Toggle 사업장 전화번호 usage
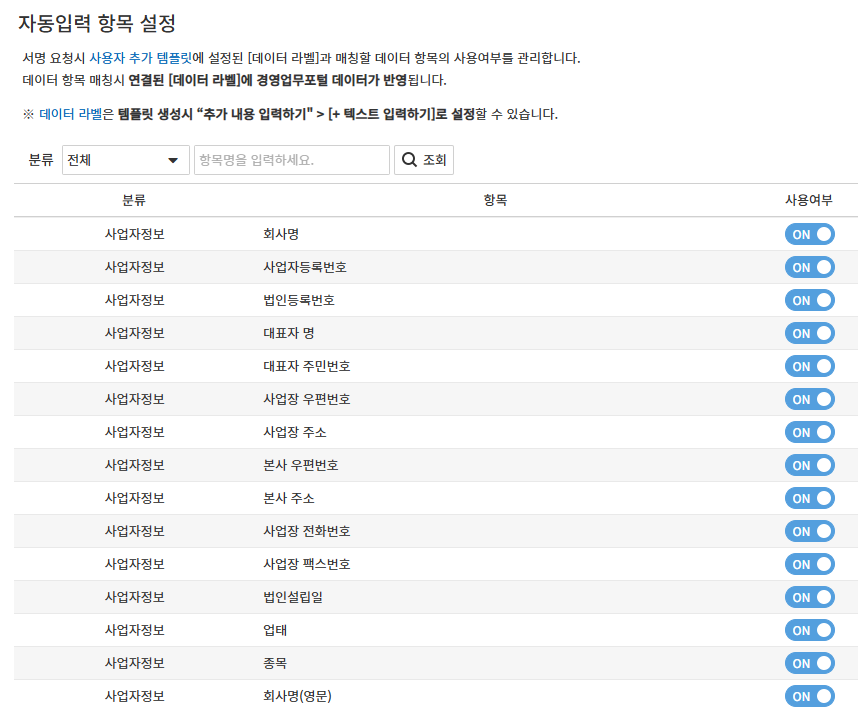 point(809,531)
